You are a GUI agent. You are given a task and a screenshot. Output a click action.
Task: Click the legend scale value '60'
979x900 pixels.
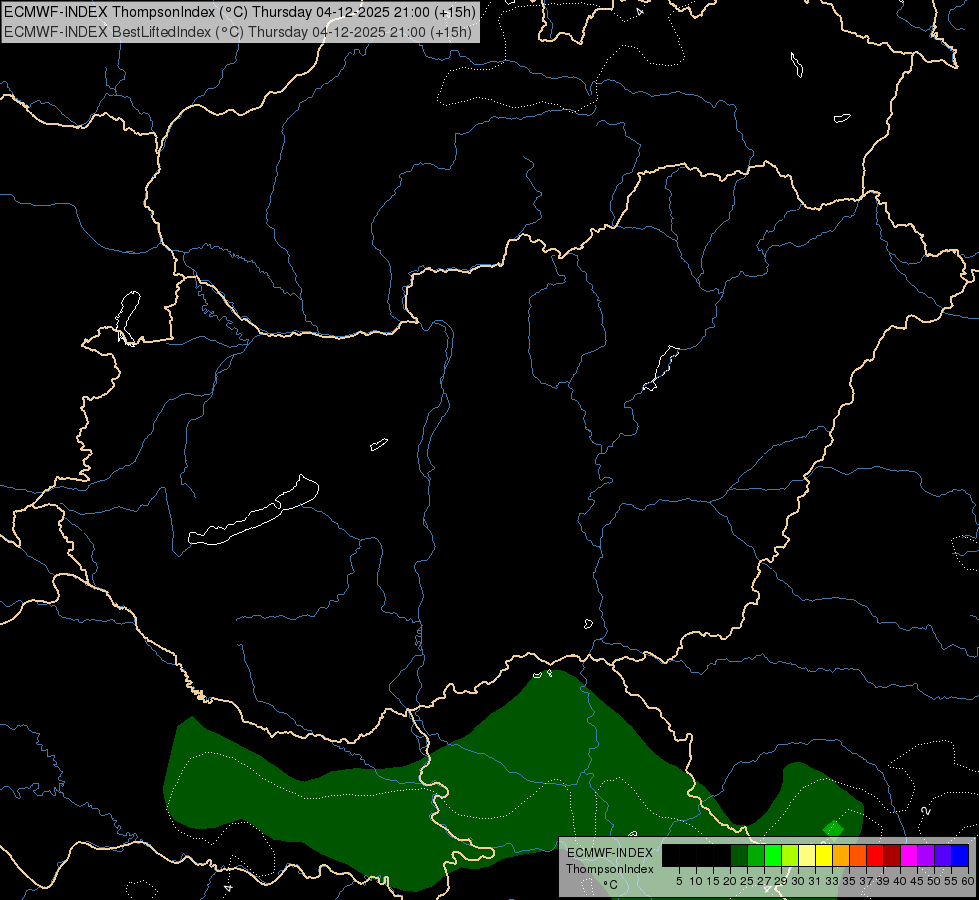coord(968,881)
